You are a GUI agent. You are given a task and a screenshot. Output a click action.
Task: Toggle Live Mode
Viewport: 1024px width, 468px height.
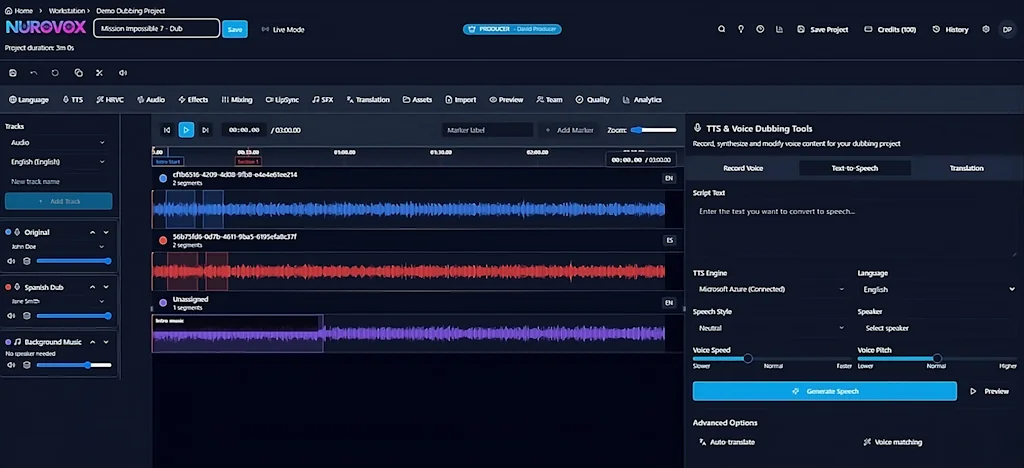coord(283,29)
